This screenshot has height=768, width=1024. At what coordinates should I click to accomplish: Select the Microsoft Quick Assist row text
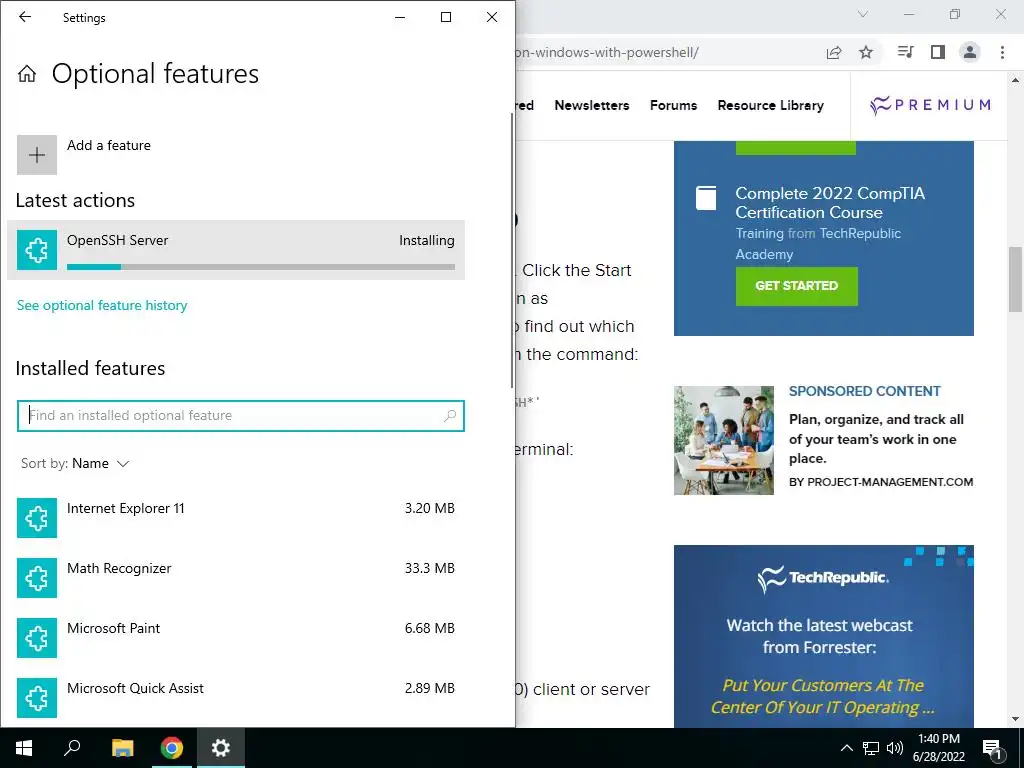[135, 688]
